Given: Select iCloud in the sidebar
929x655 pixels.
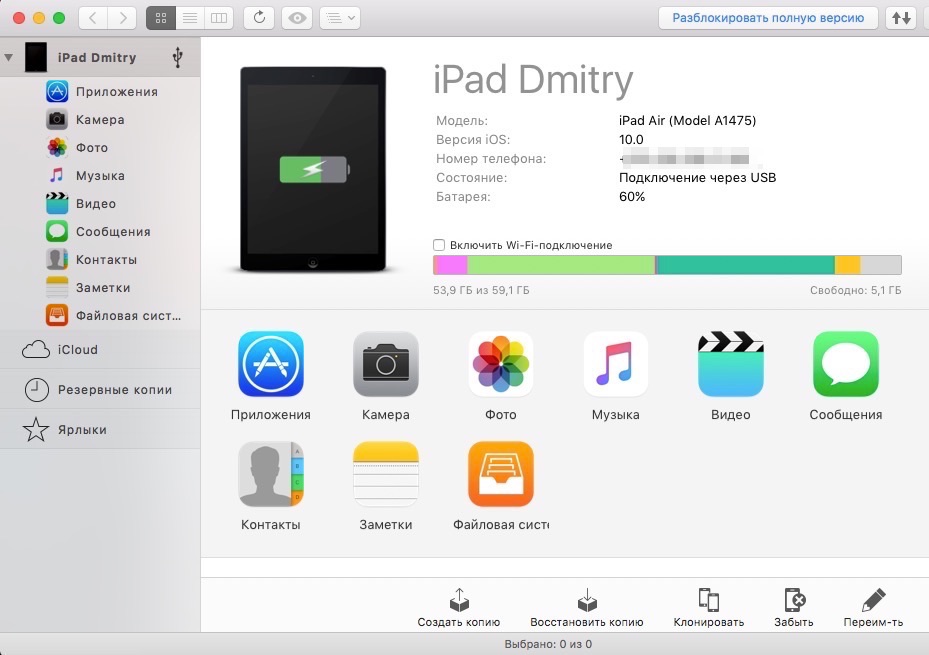Looking at the screenshot, I should [x=77, y=350].
